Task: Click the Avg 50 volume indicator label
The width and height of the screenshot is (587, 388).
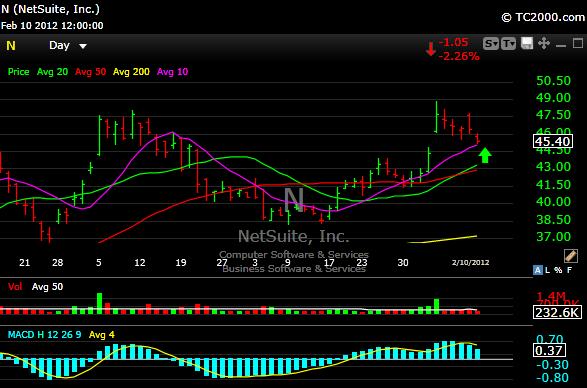Action: click(48, 287)
